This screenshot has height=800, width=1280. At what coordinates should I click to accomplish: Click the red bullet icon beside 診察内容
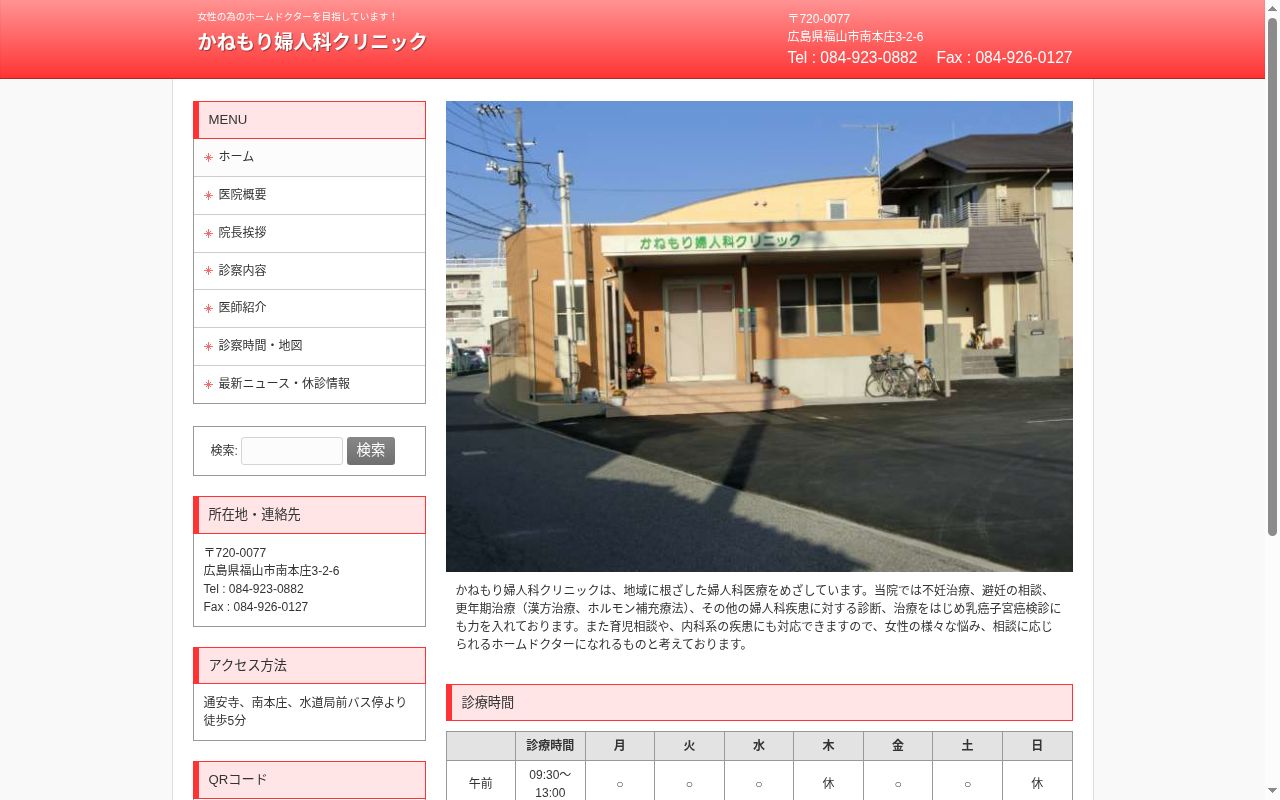tap(208, 271)
